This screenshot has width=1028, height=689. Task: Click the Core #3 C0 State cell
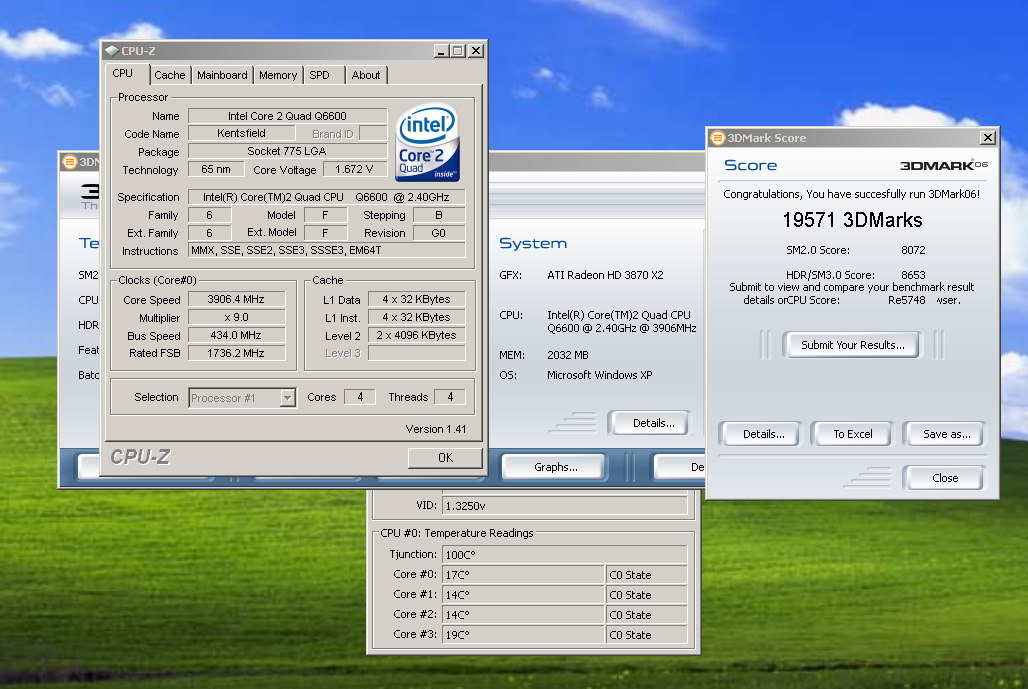pos(646,635)
